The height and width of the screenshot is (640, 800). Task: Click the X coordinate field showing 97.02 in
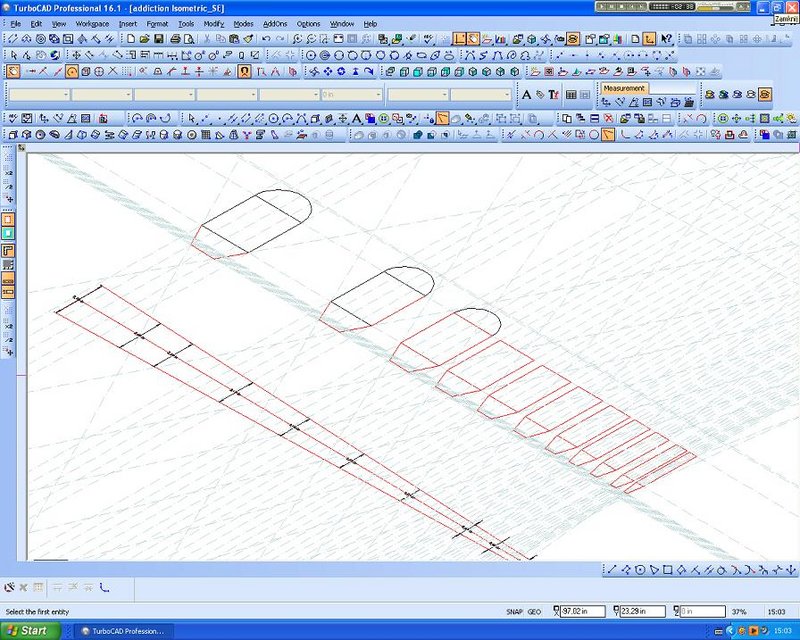[583, 611]
